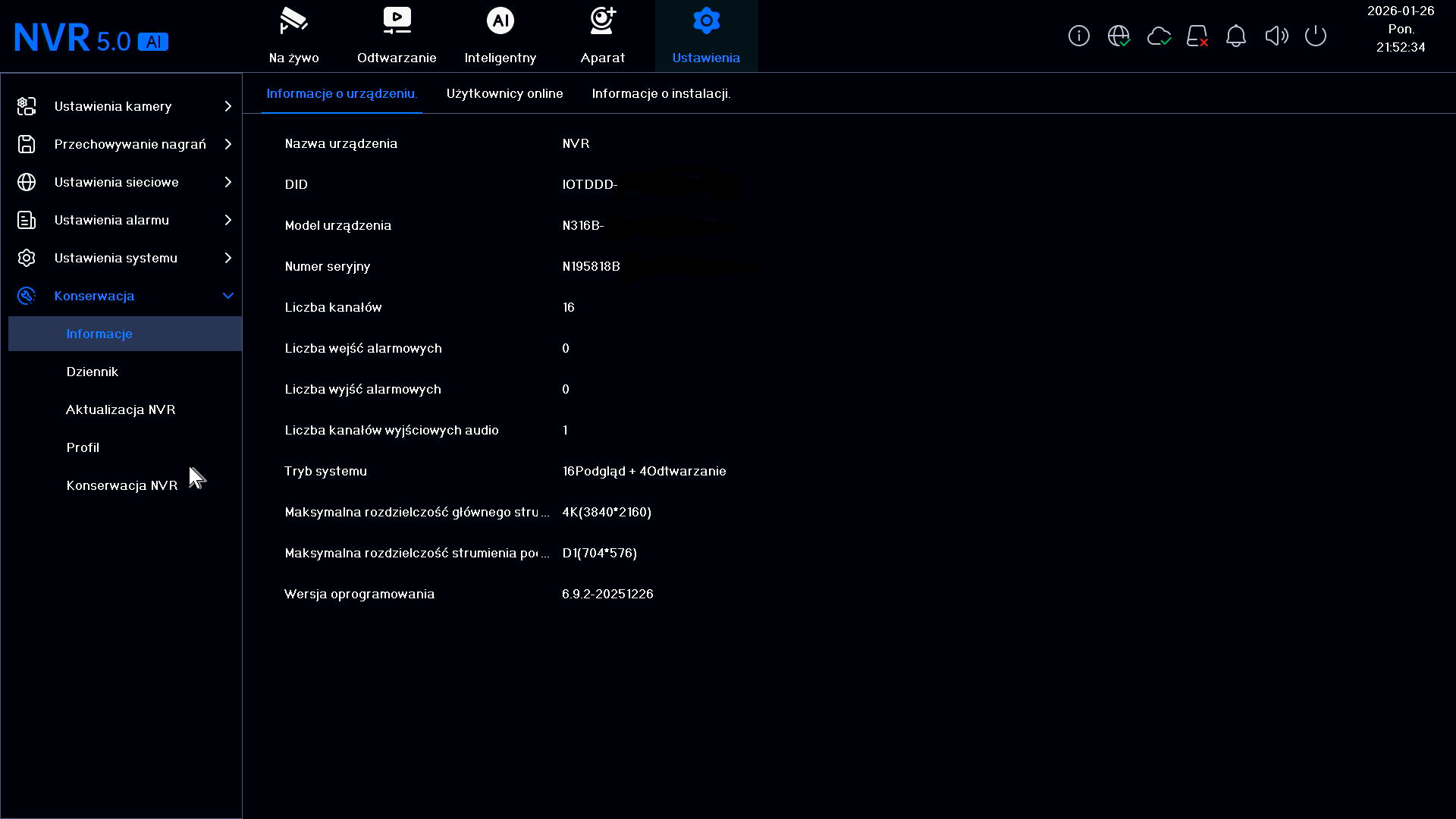The height and width of the screenshot is (819, 1456).
Task: Open the Inteligentny AI section
Action: tap(500, 36)
